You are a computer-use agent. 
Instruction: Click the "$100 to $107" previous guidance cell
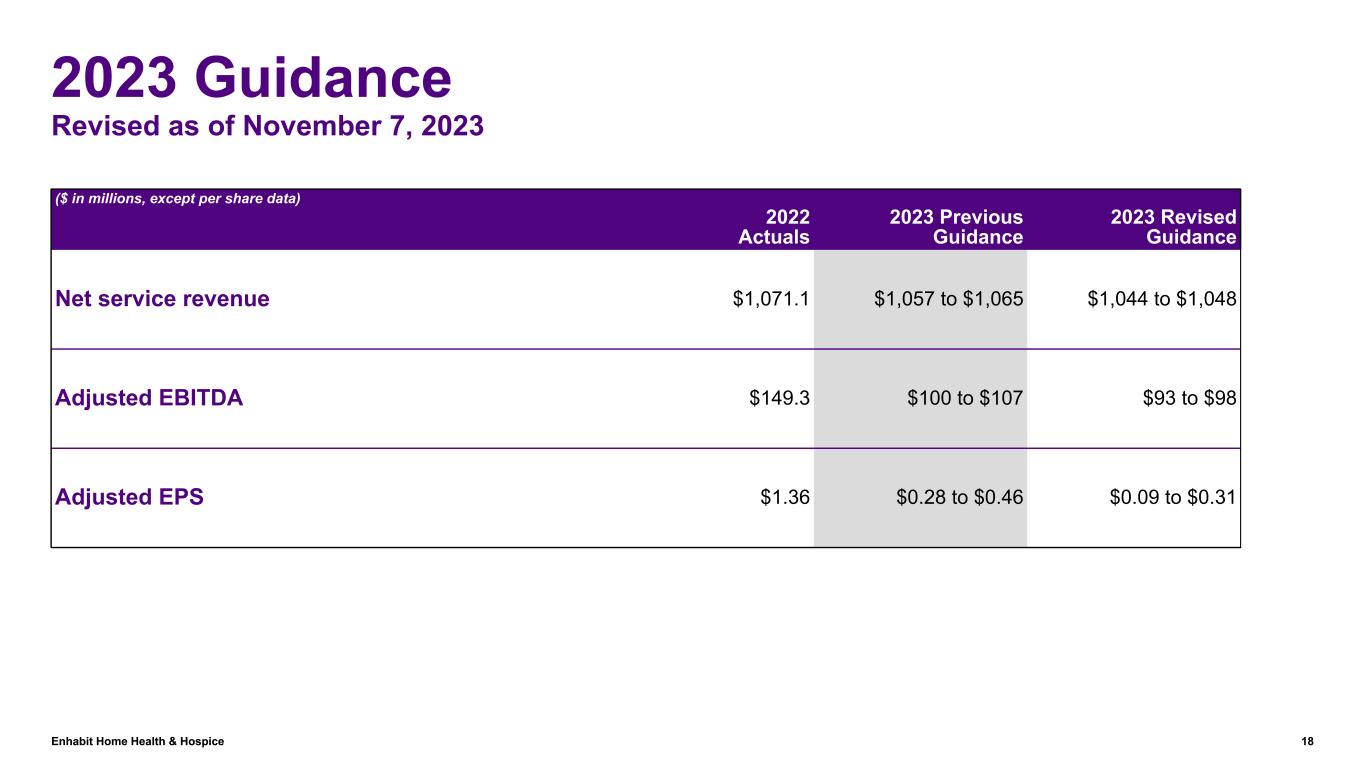tap(965, 398)
